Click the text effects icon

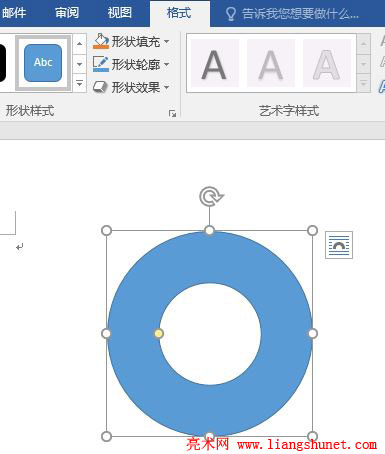point(382,86)
